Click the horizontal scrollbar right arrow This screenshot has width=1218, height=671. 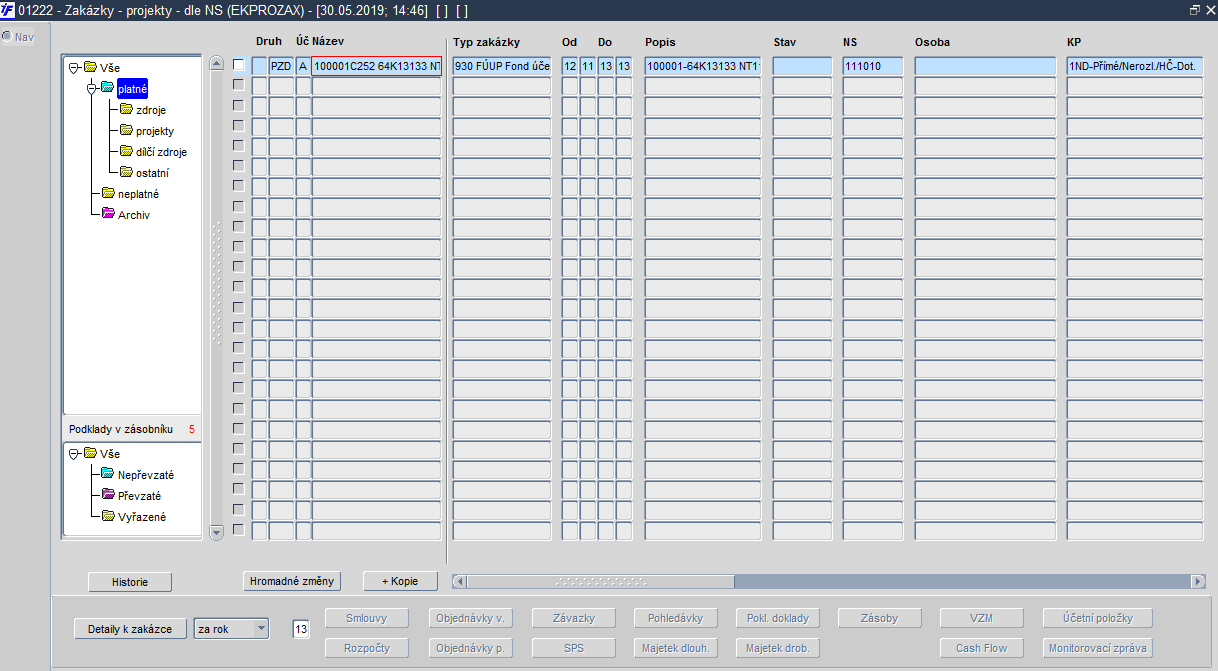(1198, 581)
